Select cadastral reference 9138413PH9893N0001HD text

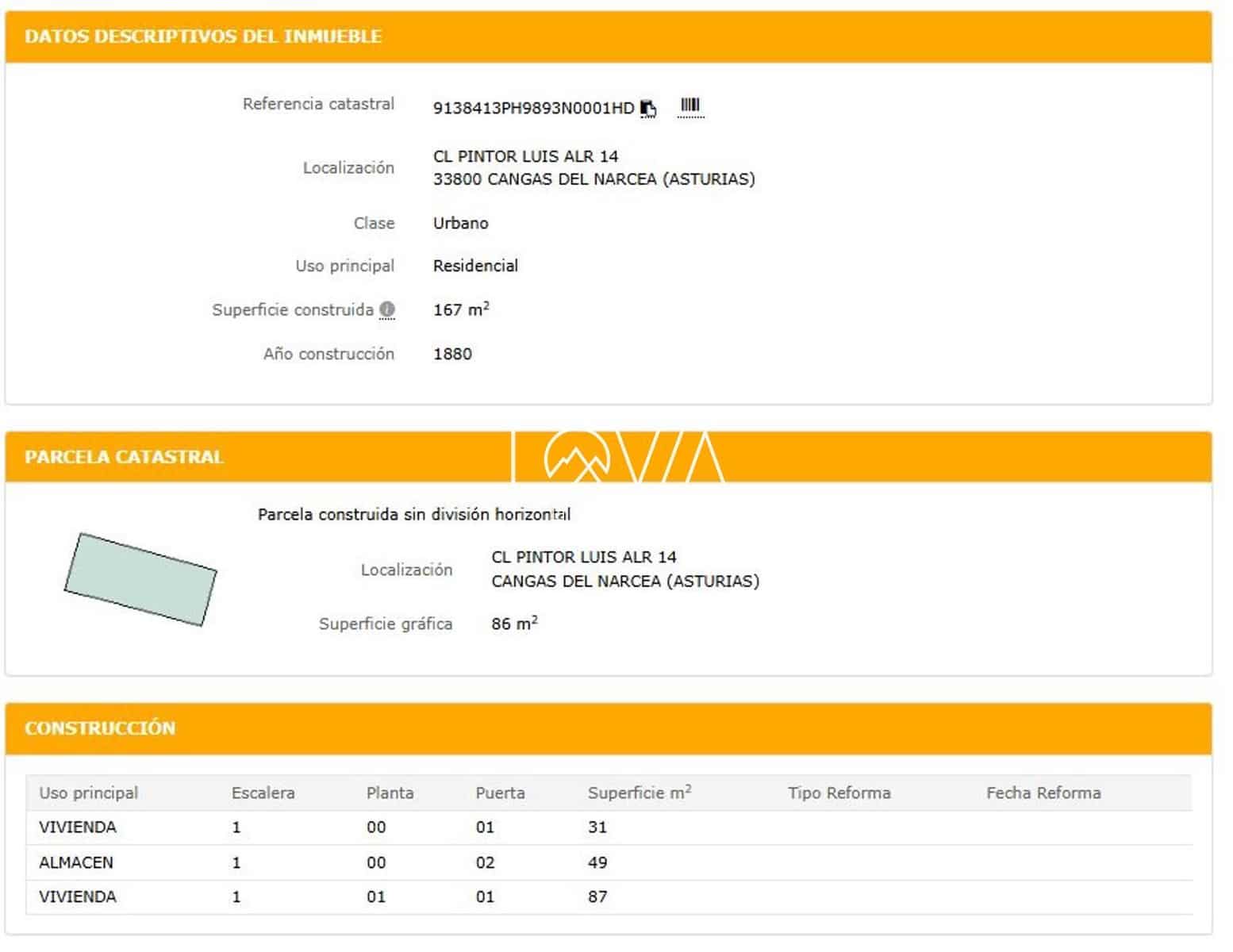click(533, 109)
